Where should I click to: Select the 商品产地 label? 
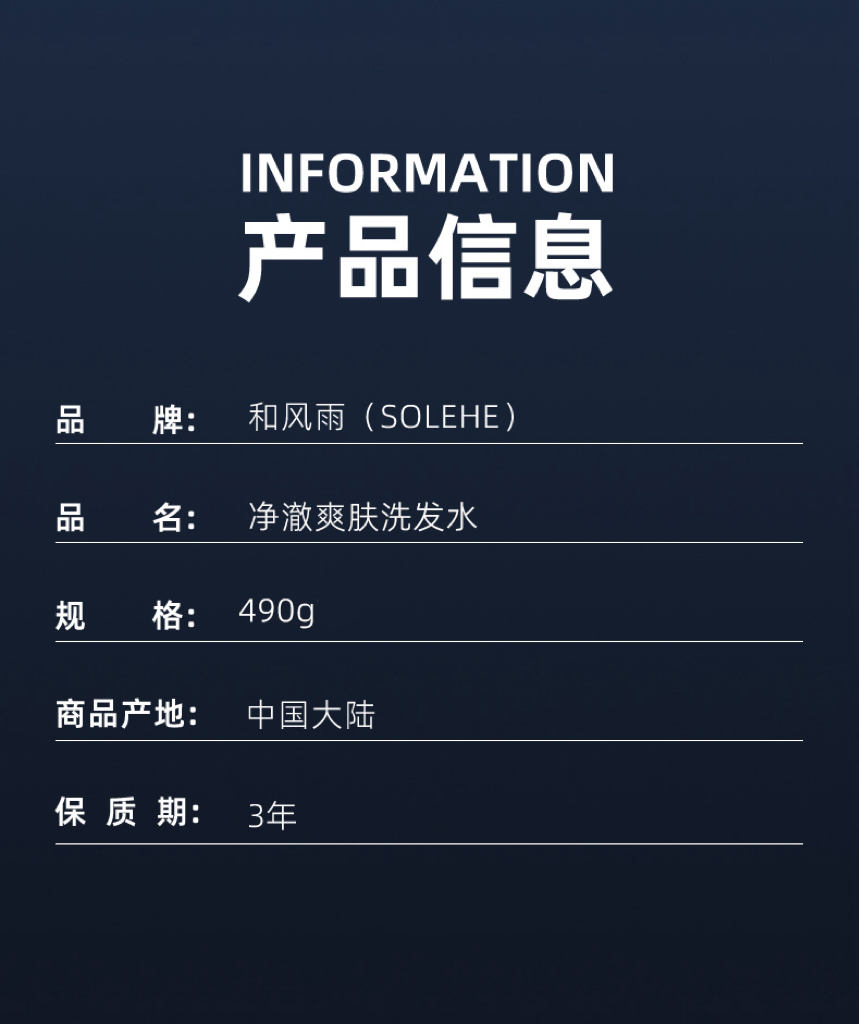point(127,714)
